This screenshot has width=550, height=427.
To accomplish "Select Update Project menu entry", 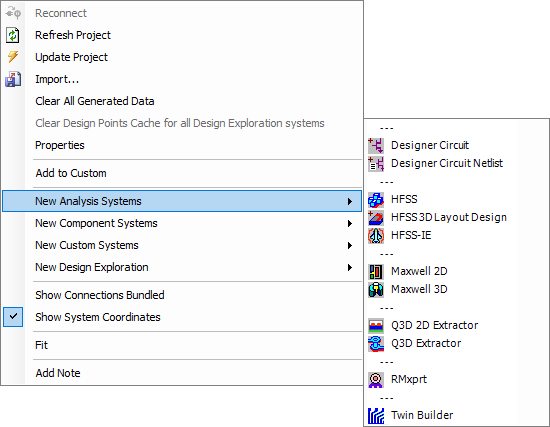I will [x=72, y=57].
